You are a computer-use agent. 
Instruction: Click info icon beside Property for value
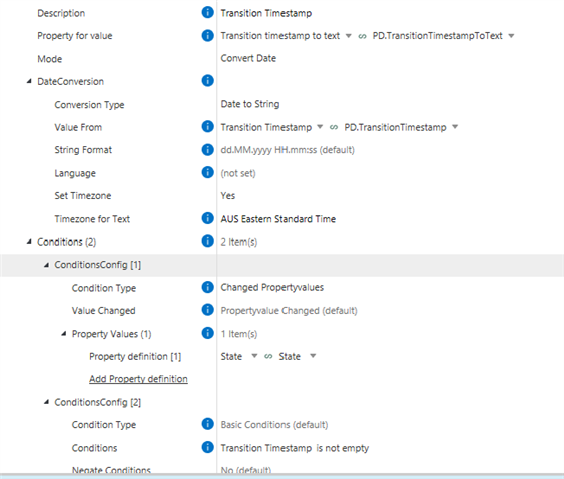point(208,35)
